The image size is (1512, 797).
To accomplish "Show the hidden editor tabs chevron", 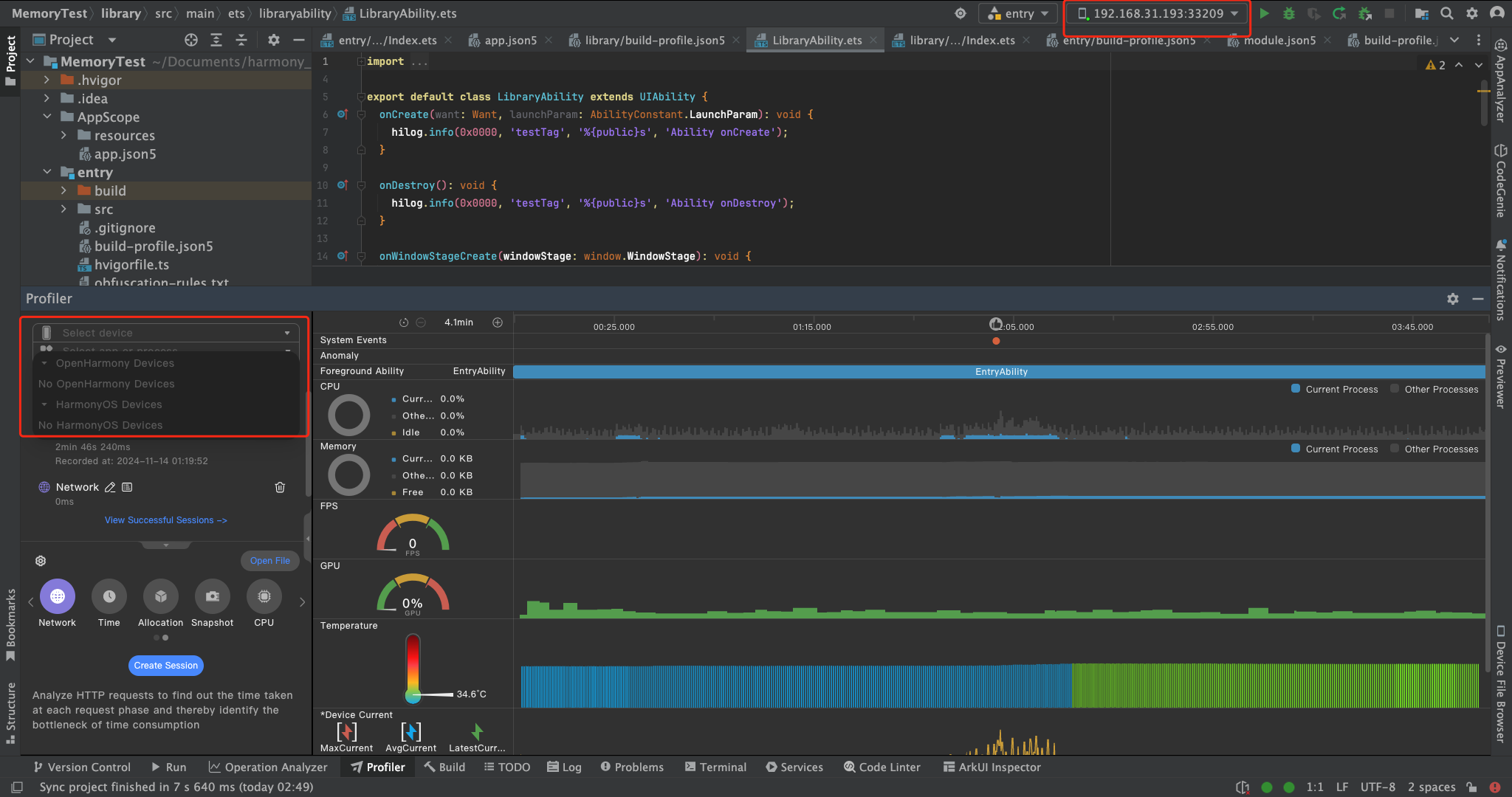I will tap(1454, 40).
